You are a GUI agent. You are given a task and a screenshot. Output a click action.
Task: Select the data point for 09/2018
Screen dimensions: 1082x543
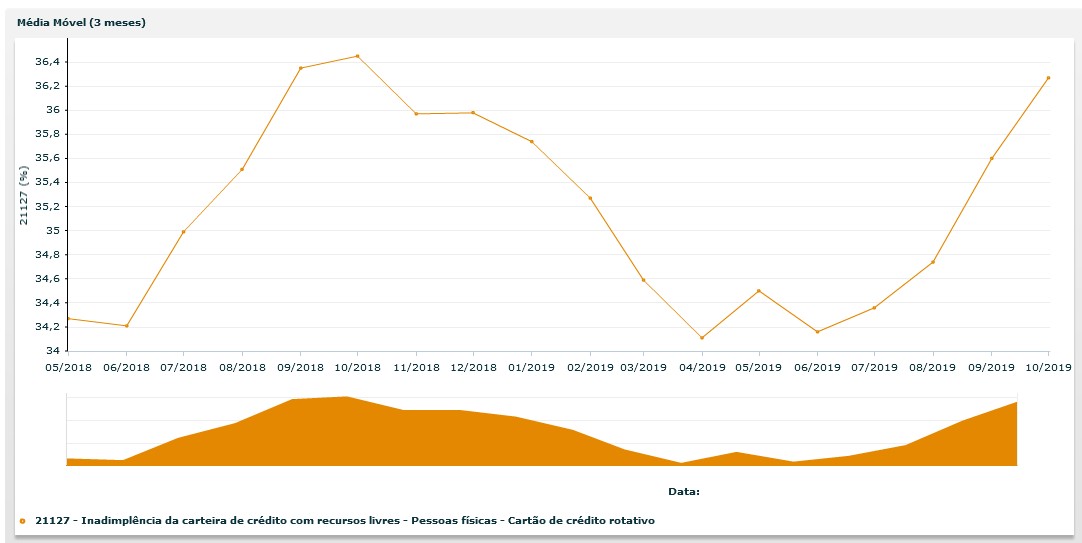coord(300,68)
